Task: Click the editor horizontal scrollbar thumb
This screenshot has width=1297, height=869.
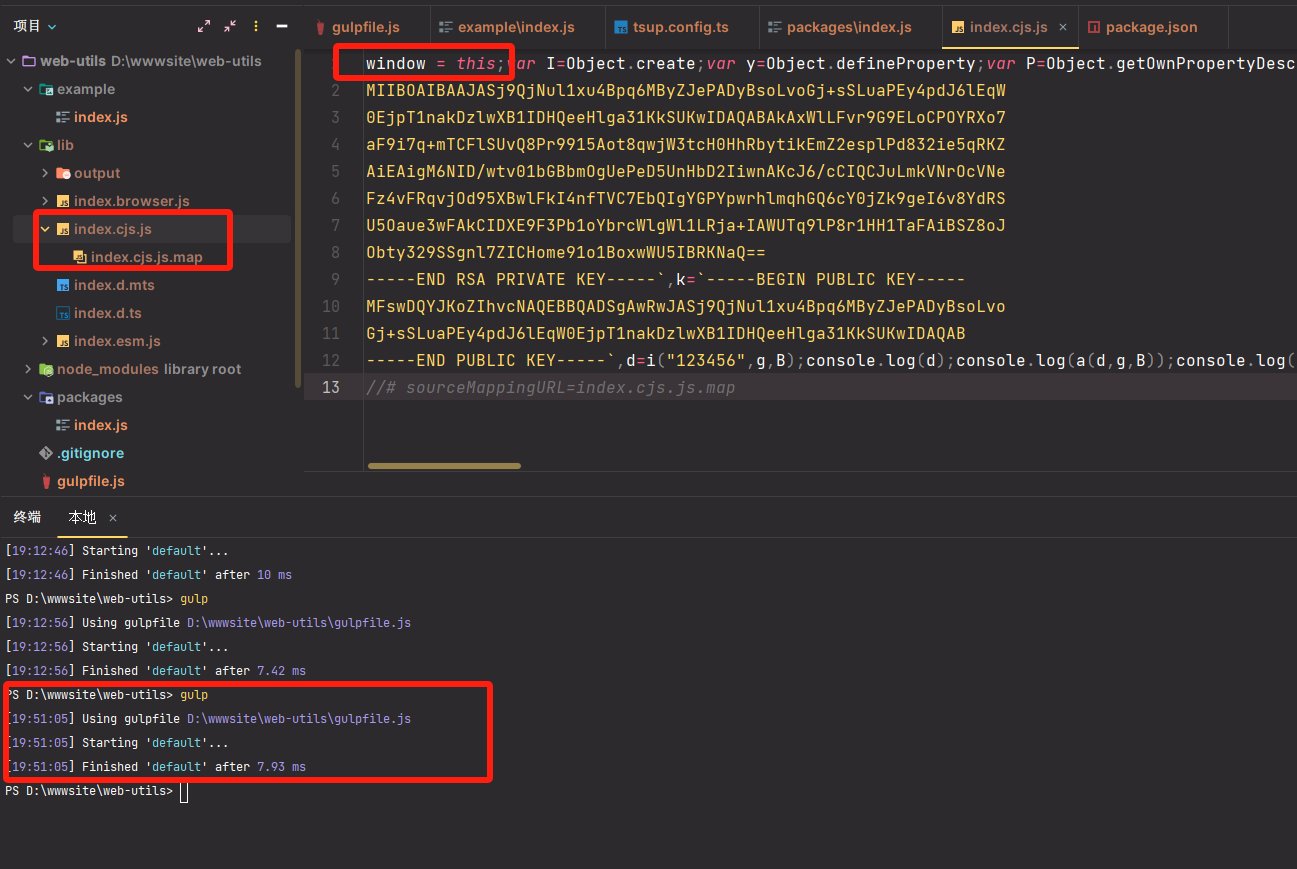Action: point(444,465)
